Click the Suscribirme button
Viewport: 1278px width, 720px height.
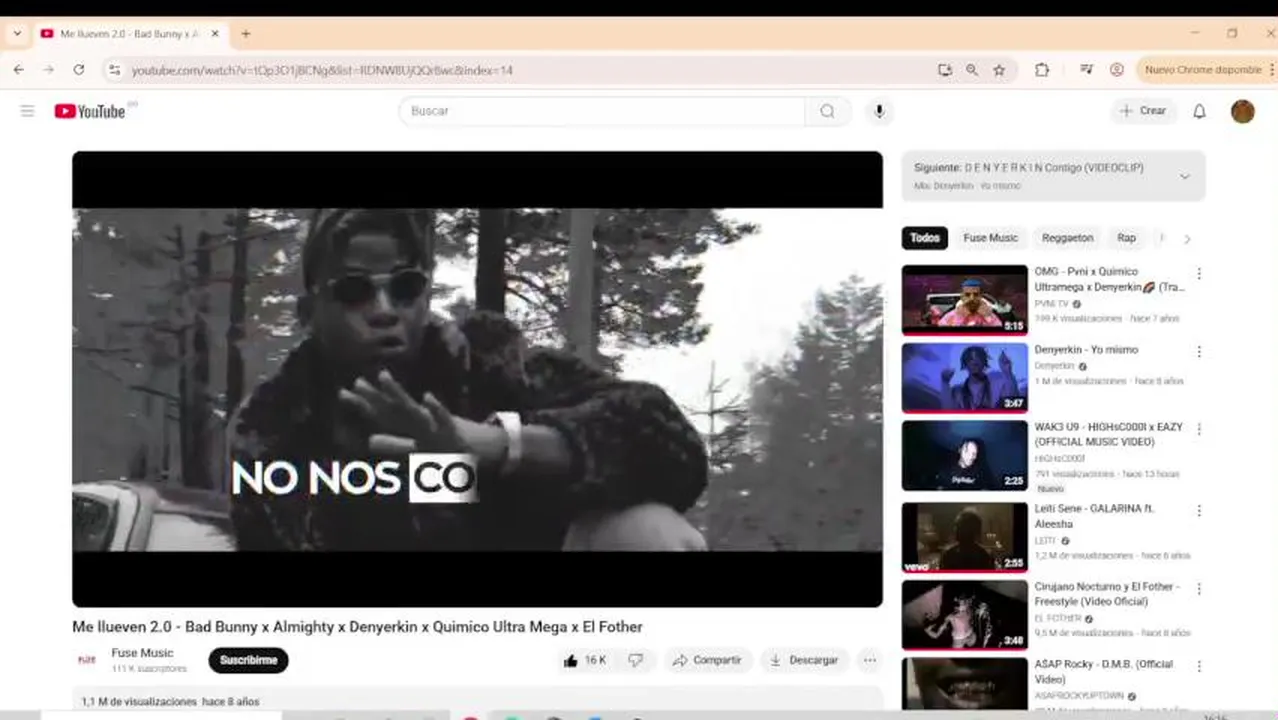coord(248,660)
